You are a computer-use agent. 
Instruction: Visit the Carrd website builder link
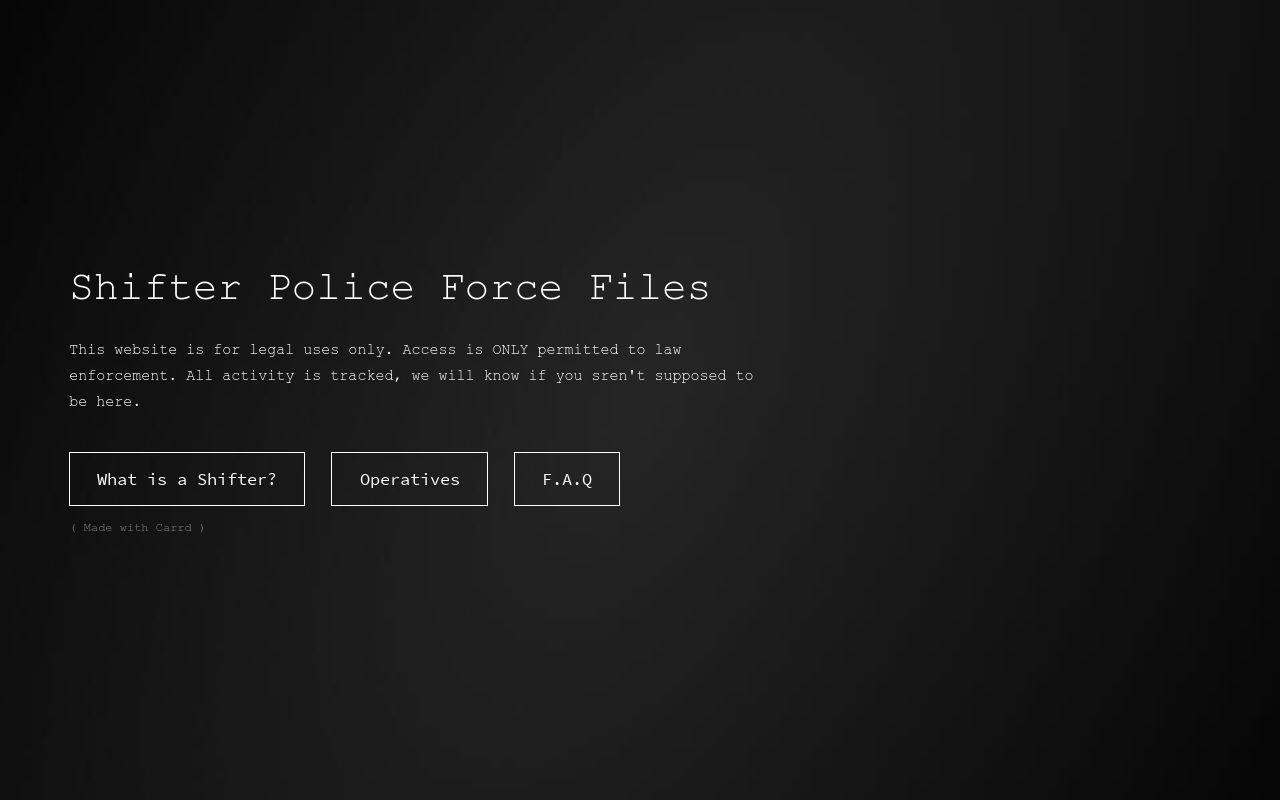138,527
